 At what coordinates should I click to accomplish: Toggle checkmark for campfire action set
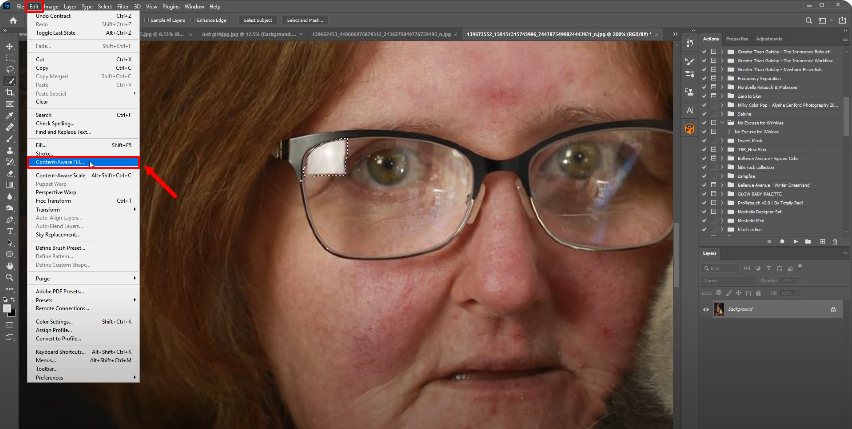704,176
